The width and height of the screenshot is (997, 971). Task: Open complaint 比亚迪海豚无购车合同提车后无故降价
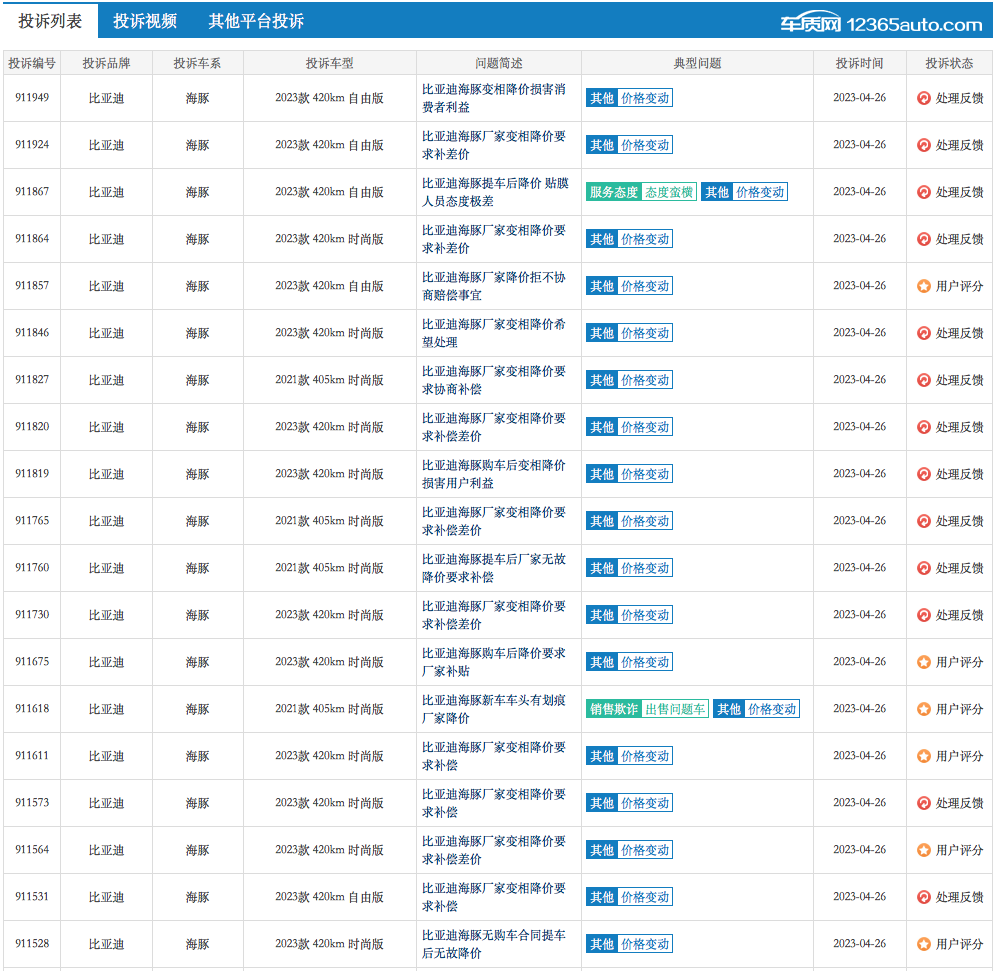[494, 944]
